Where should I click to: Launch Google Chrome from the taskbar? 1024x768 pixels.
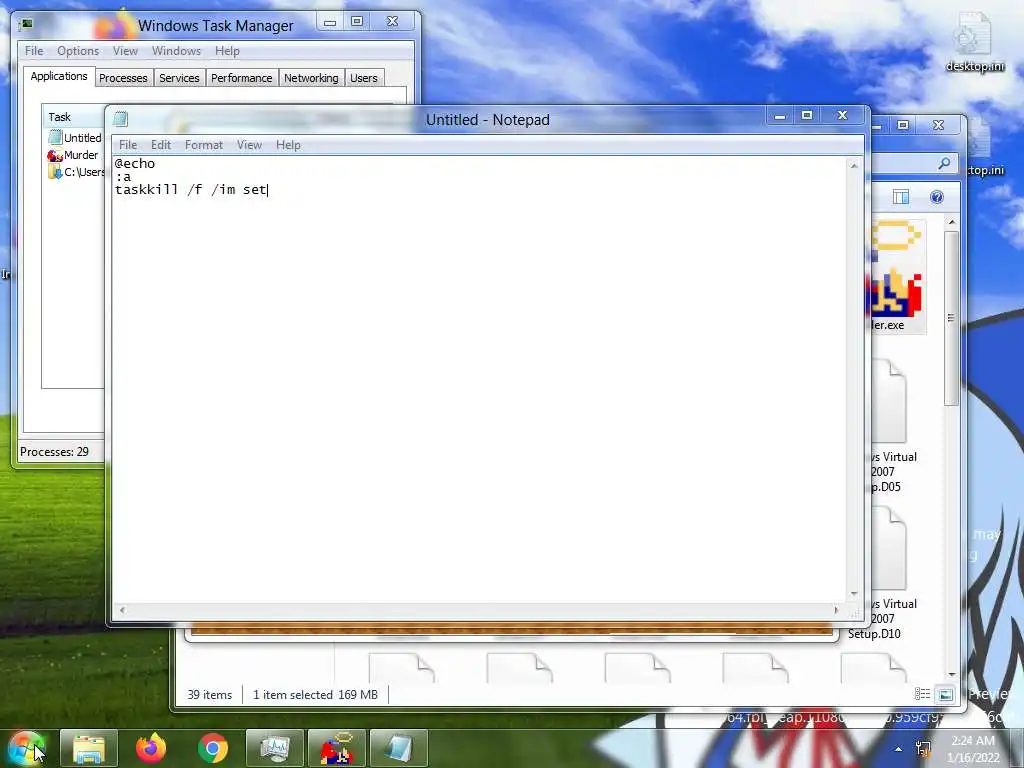click(213, 748)
